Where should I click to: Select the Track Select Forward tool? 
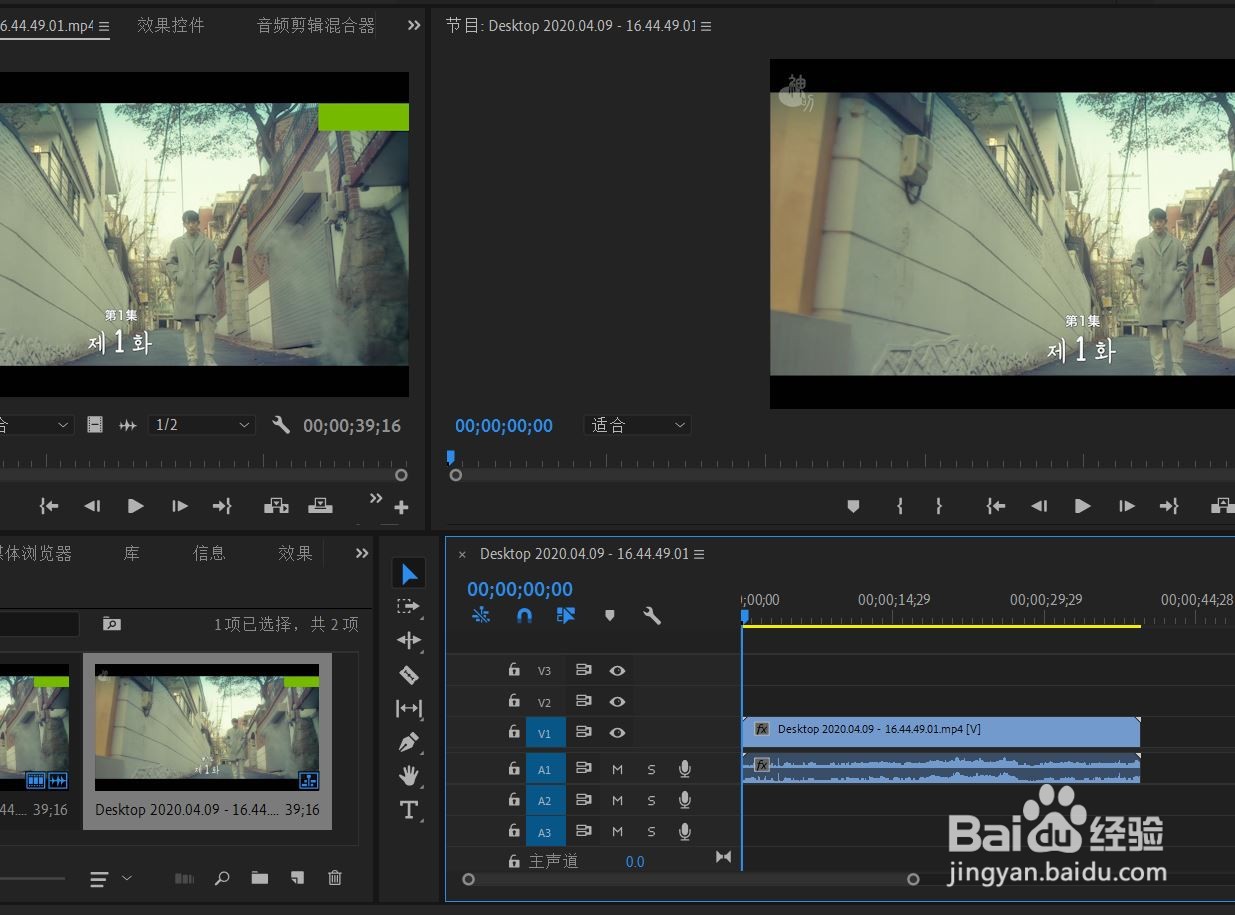(408, 606)
